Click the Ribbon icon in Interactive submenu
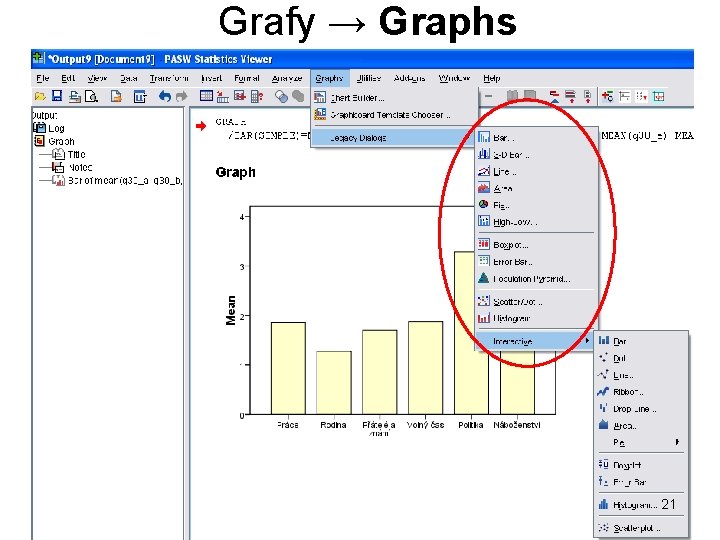The height and width of the screenshot is (540, 720). (x=603, y=392)
